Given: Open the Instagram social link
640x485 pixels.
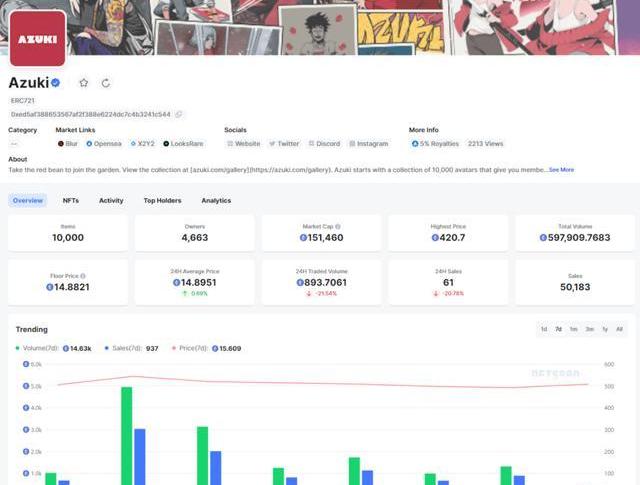Looking at the screenshot, I should point(369,144).
